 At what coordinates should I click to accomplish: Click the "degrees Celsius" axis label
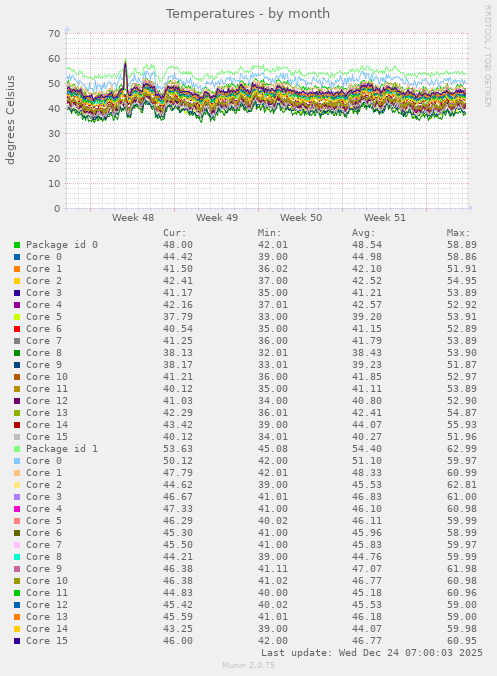[x=10, y=120]
